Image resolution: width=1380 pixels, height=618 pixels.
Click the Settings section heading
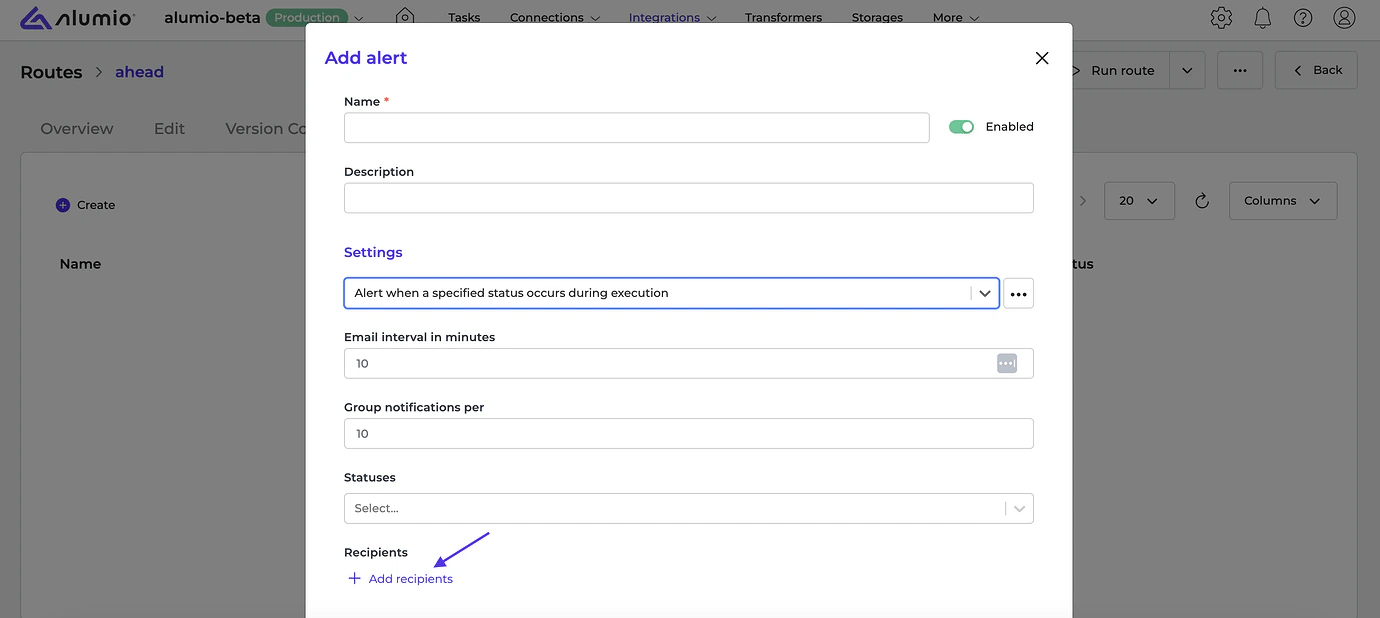pos(373,253)
